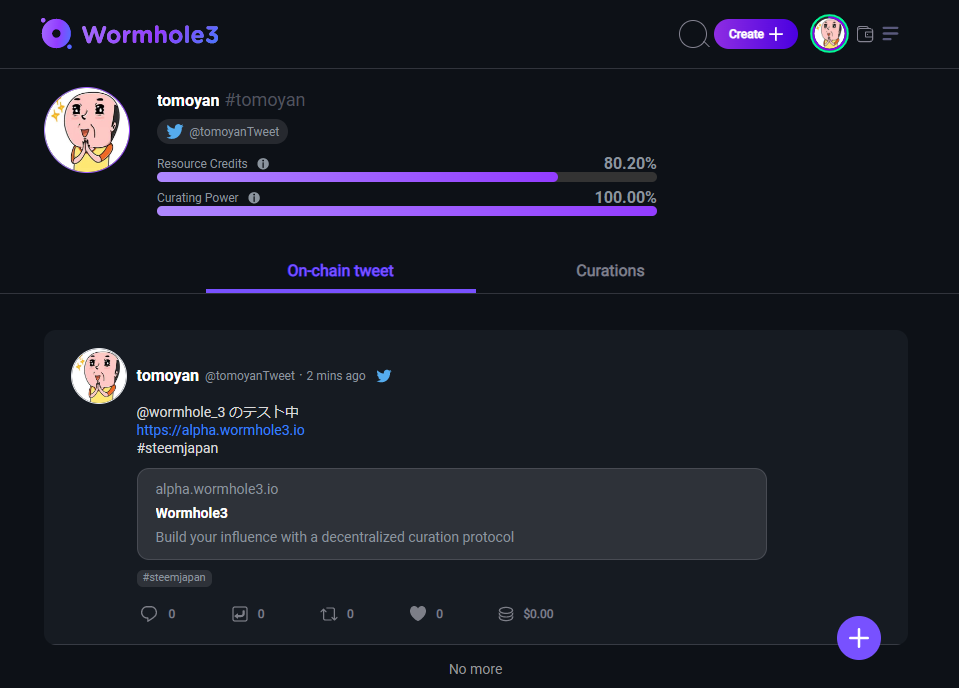The height and width of the screenshot is (688, 959).
Task: Click the comment bubble icon on post
Action: pos(149,614)
